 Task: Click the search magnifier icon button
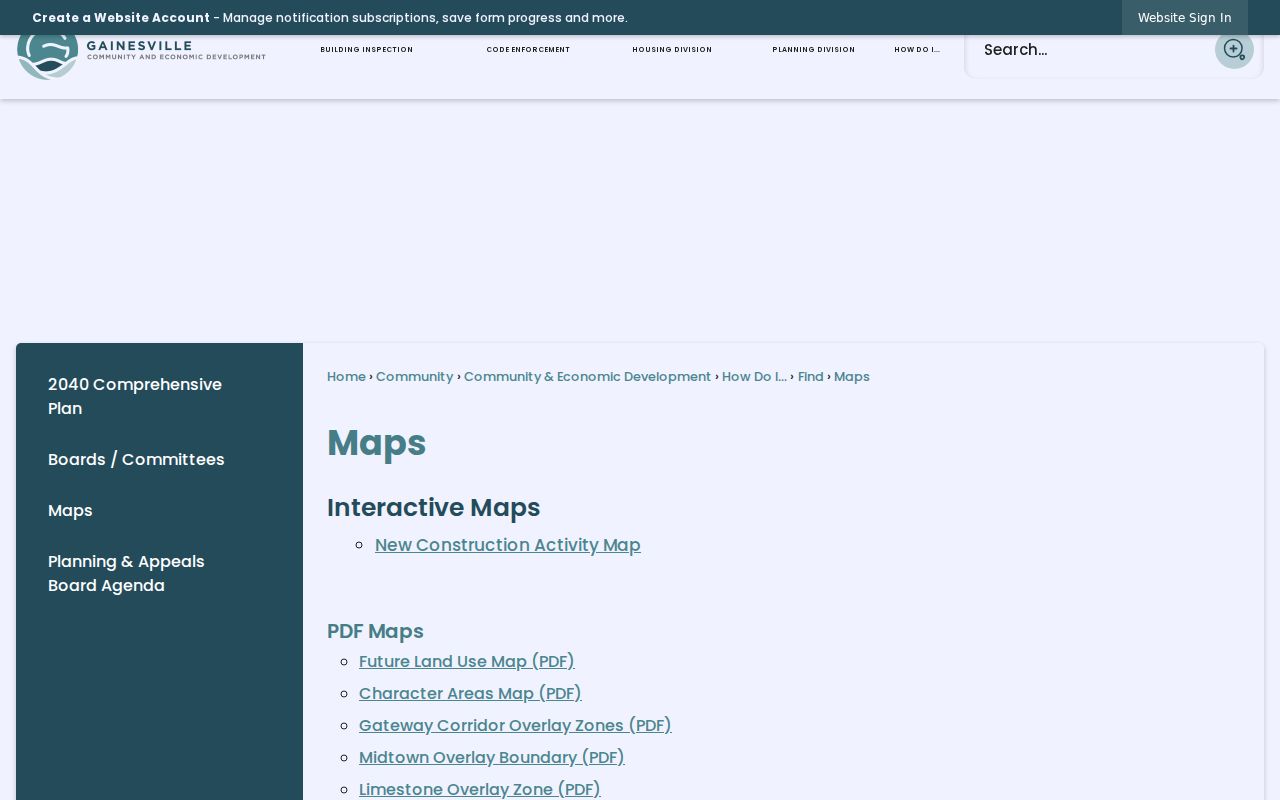[1234, 49]
